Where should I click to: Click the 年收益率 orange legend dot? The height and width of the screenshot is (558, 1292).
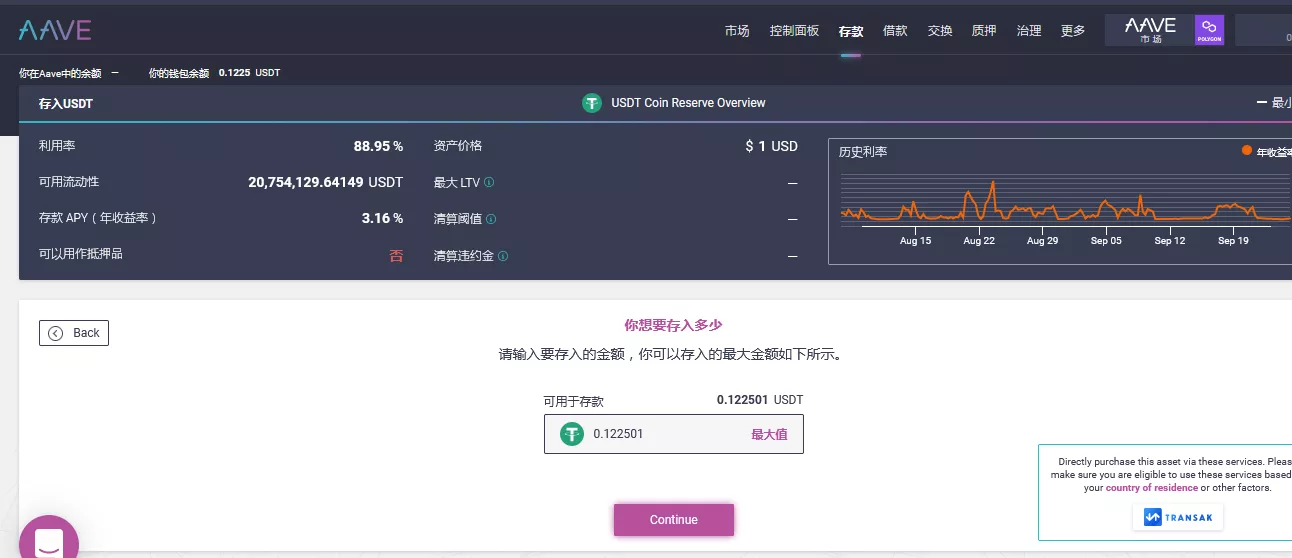pos(1246,150)
